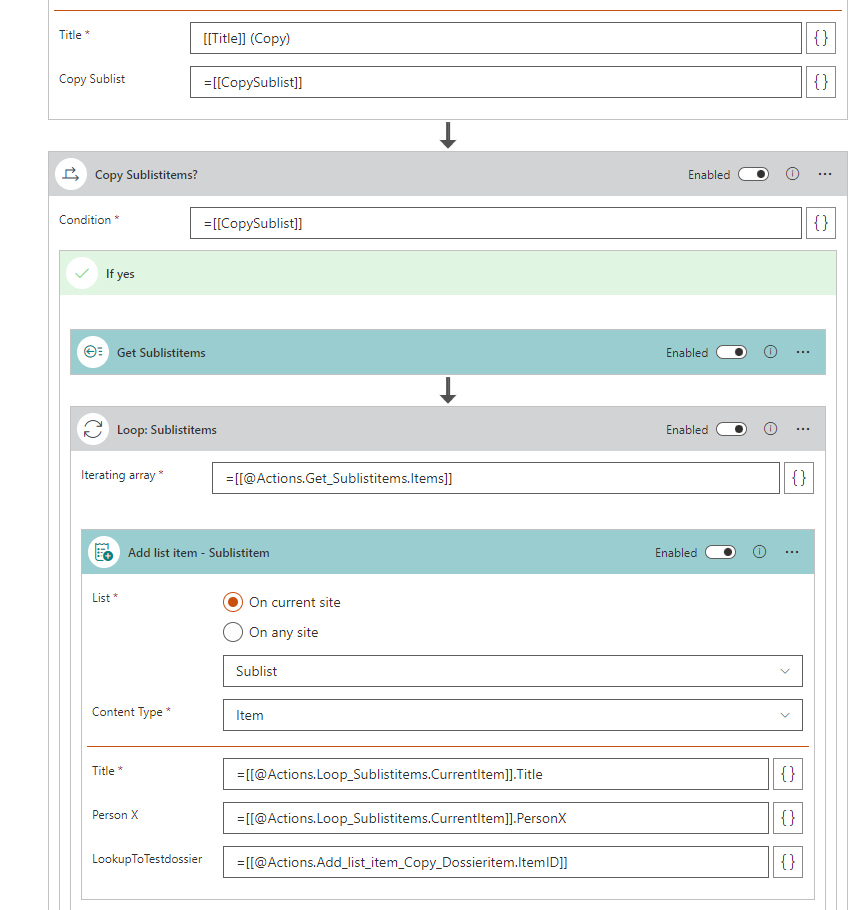Open ellipsis menu for Loop: Sublistitems
This screenshot has height=910, width=852.
click(x=803, y=429)
